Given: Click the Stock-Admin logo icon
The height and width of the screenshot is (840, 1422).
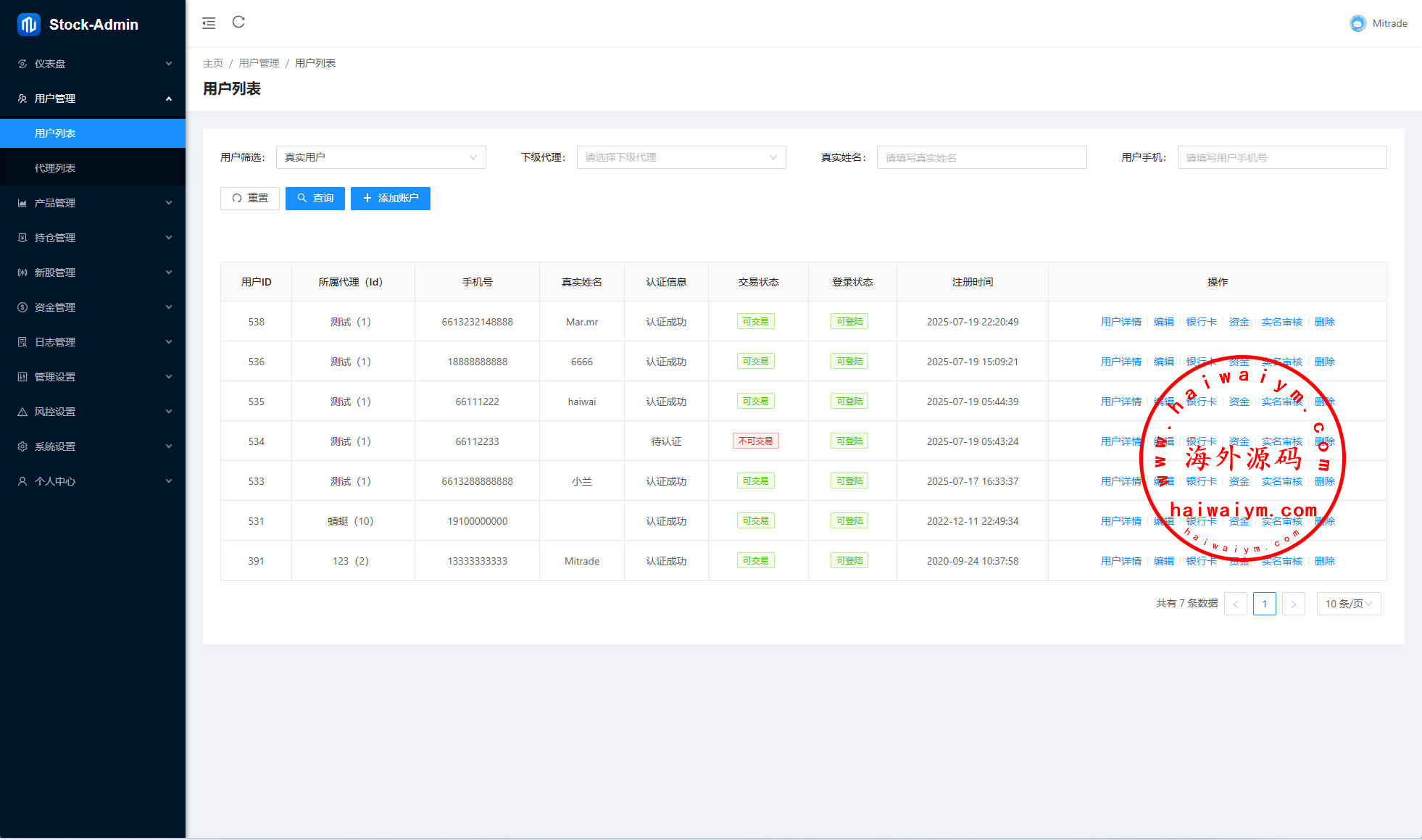Looking at the screenshot, I should [29, 25].
